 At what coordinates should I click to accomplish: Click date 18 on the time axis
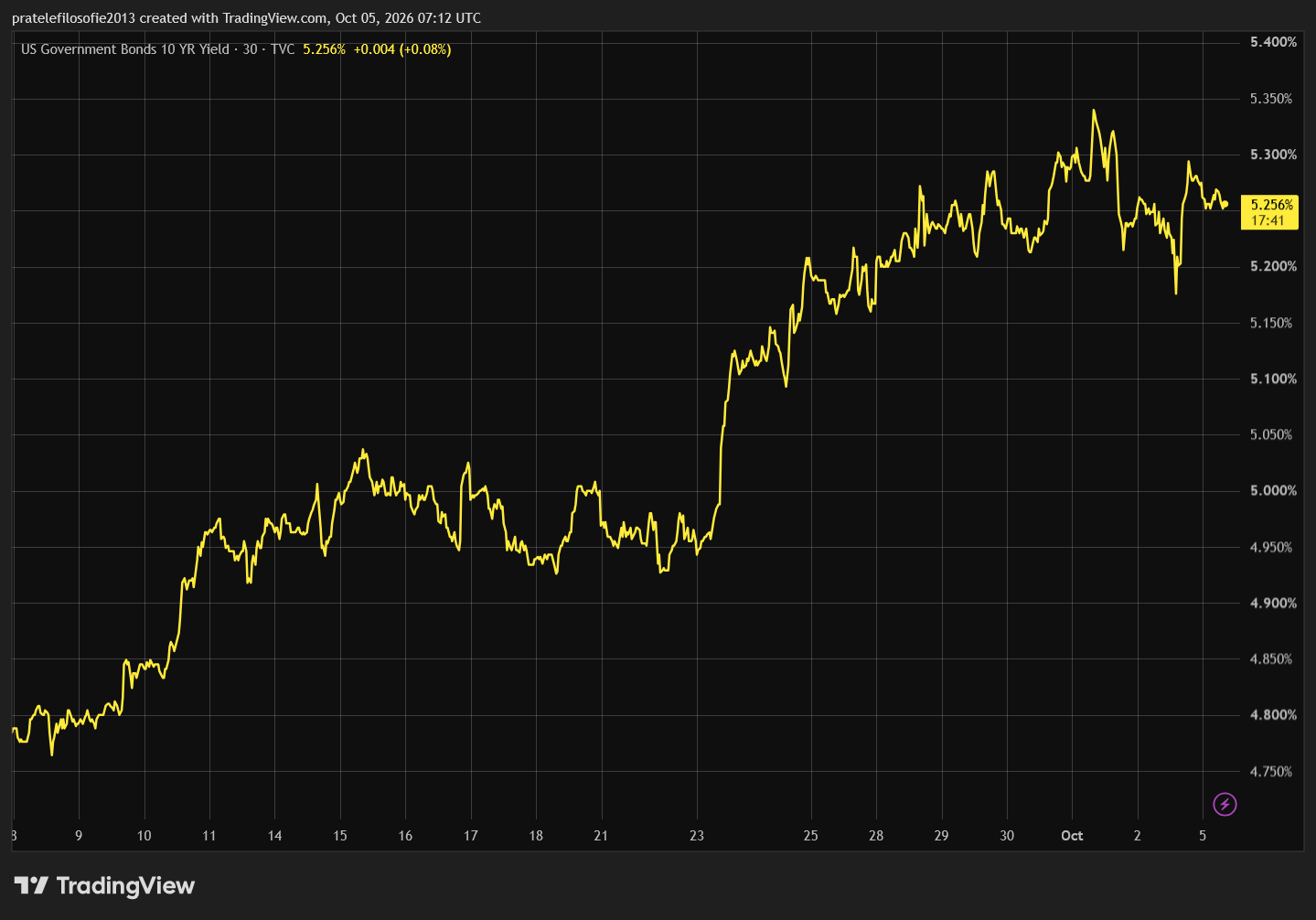coord(536,836)
